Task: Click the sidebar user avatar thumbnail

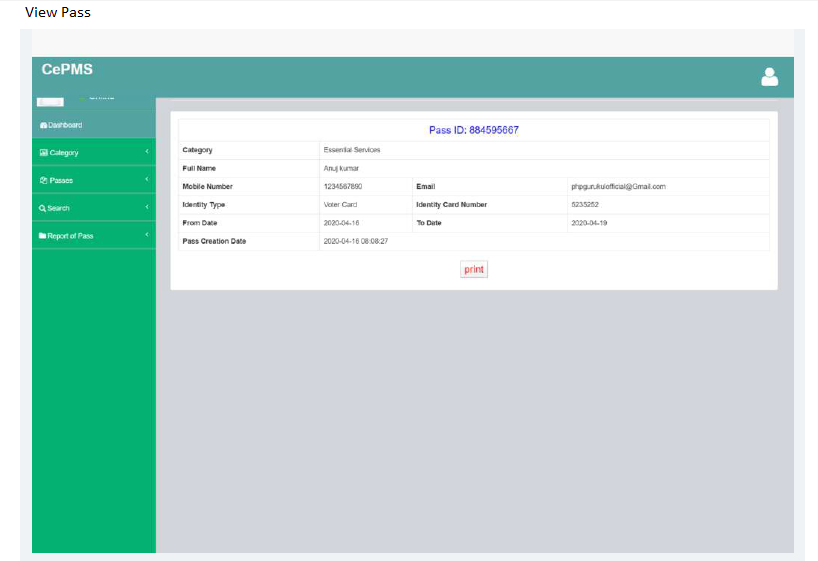Action: point(50,102)
